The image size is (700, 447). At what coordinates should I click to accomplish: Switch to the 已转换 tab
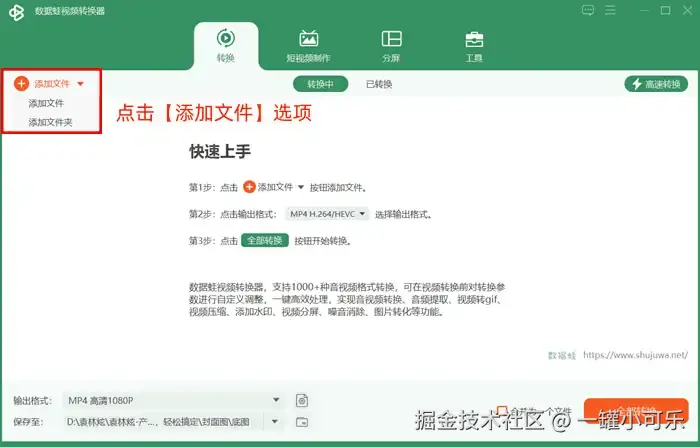click(x=379, y=84)
